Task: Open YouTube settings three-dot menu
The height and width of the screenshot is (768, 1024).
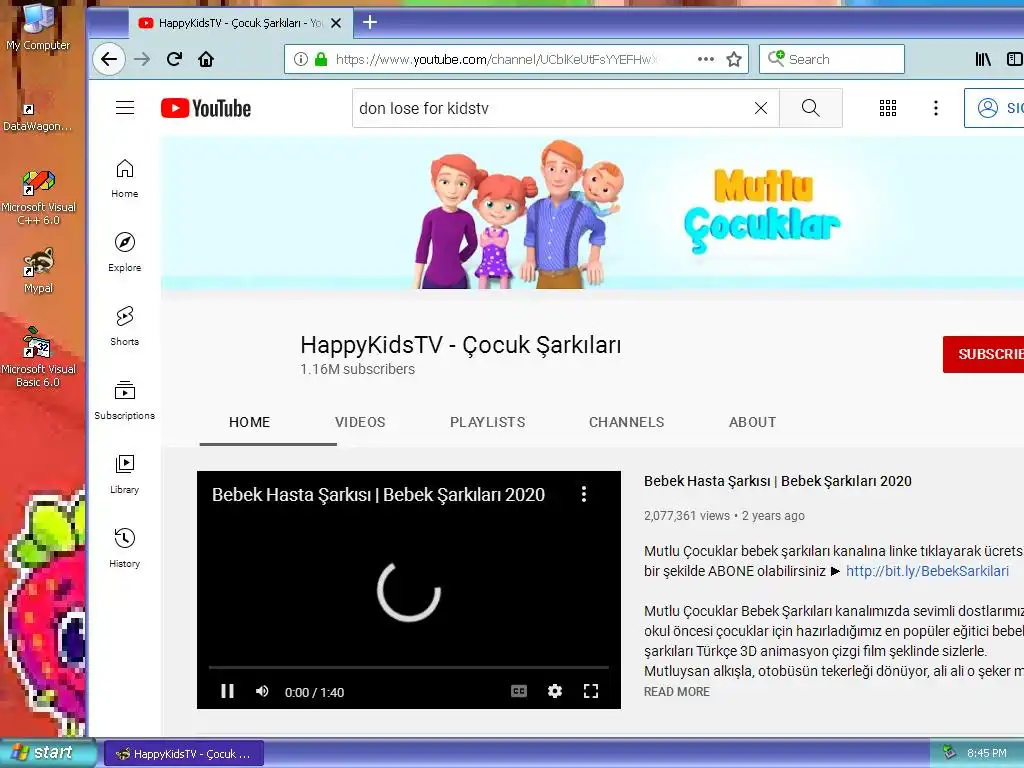Action: click(936, 108)
